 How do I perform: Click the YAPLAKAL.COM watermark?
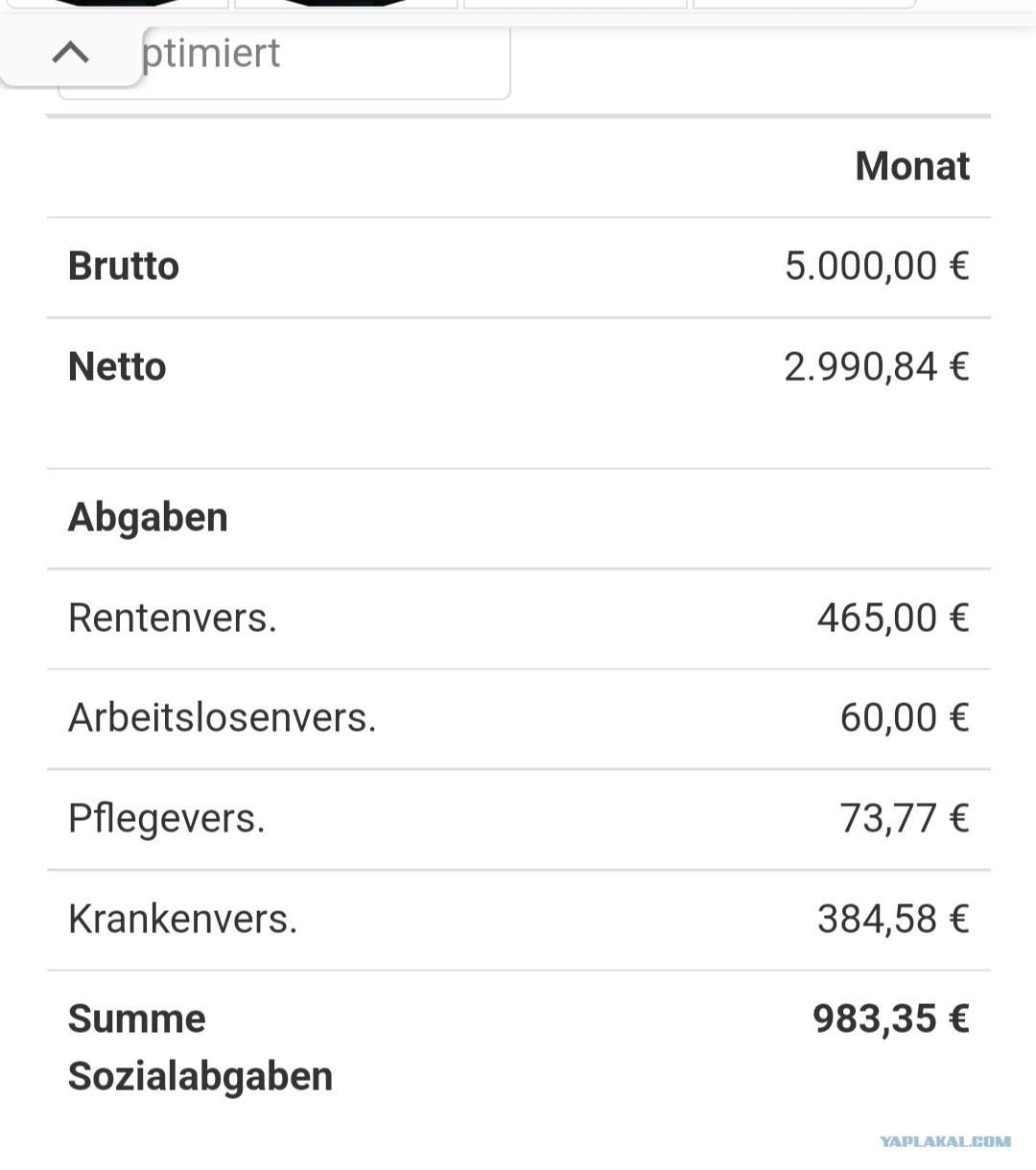click(x=945, y=1141)
